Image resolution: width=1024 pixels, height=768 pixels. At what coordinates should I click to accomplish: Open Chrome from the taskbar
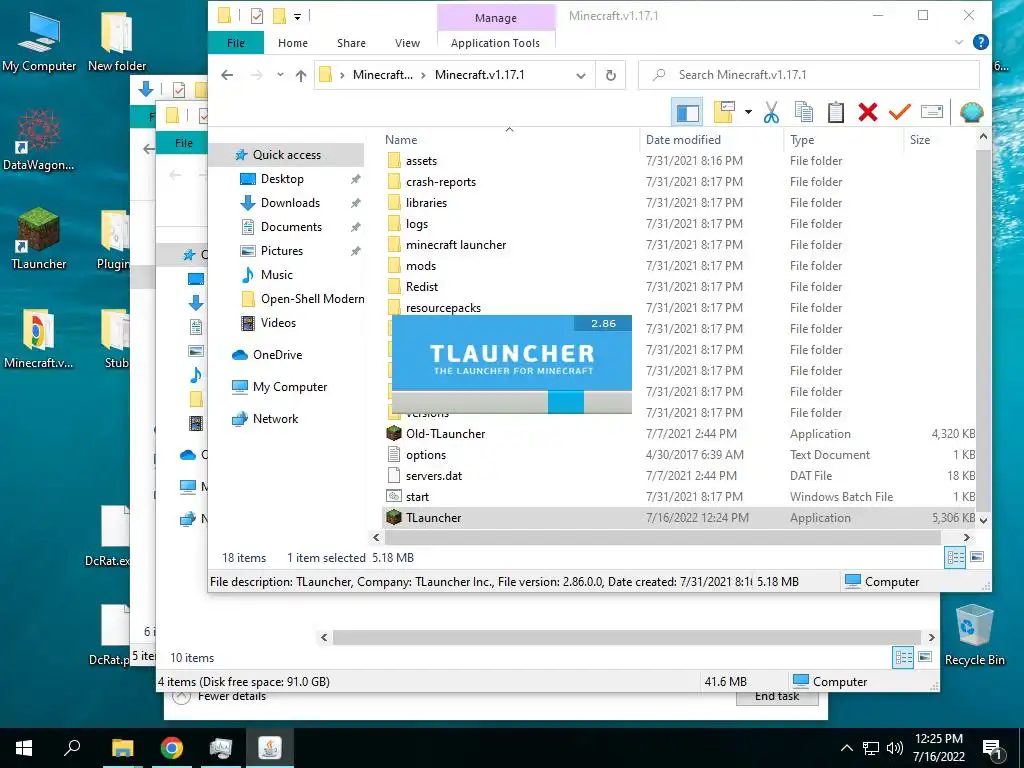[x=172, y=748]
